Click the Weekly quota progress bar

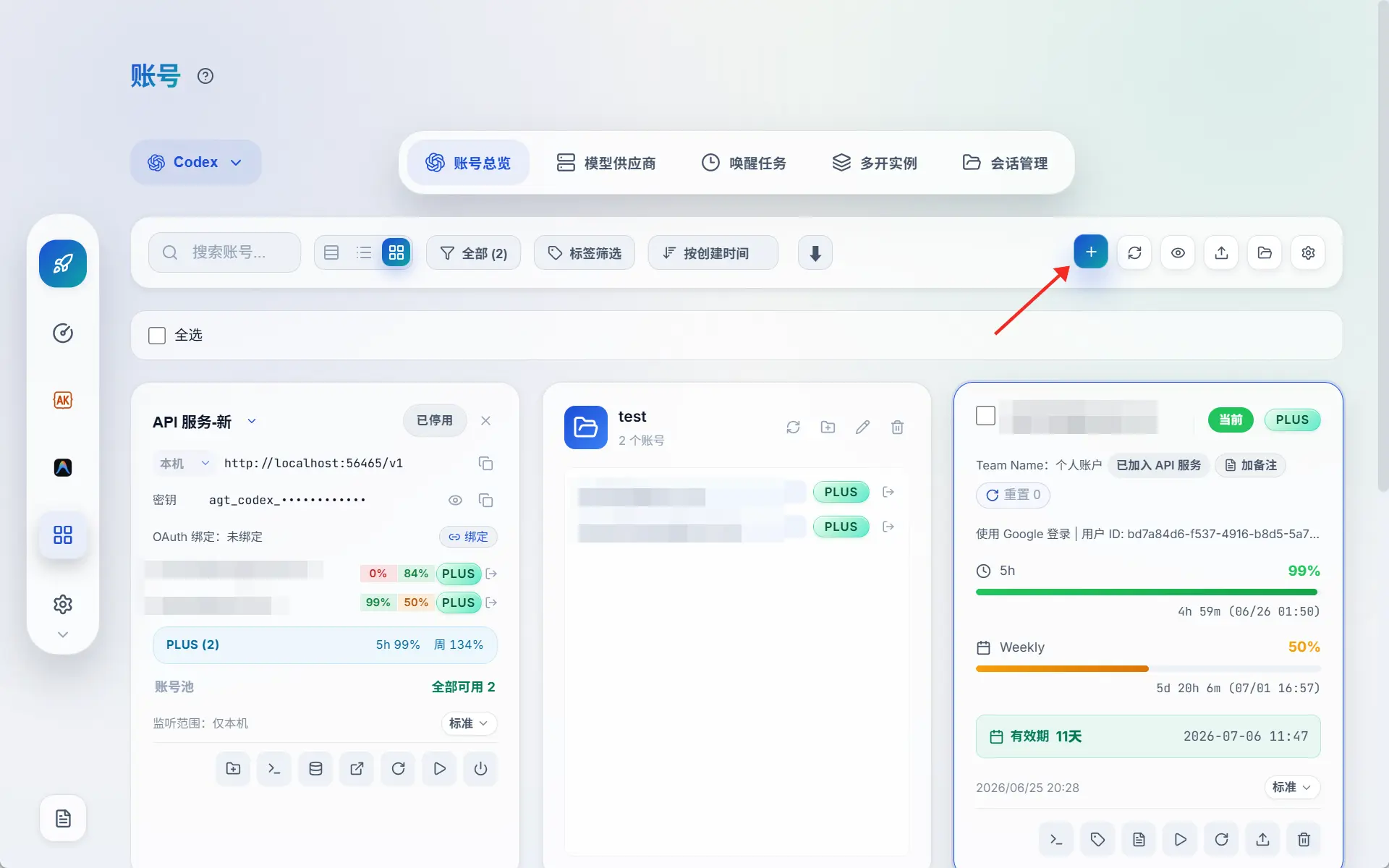1148,669
